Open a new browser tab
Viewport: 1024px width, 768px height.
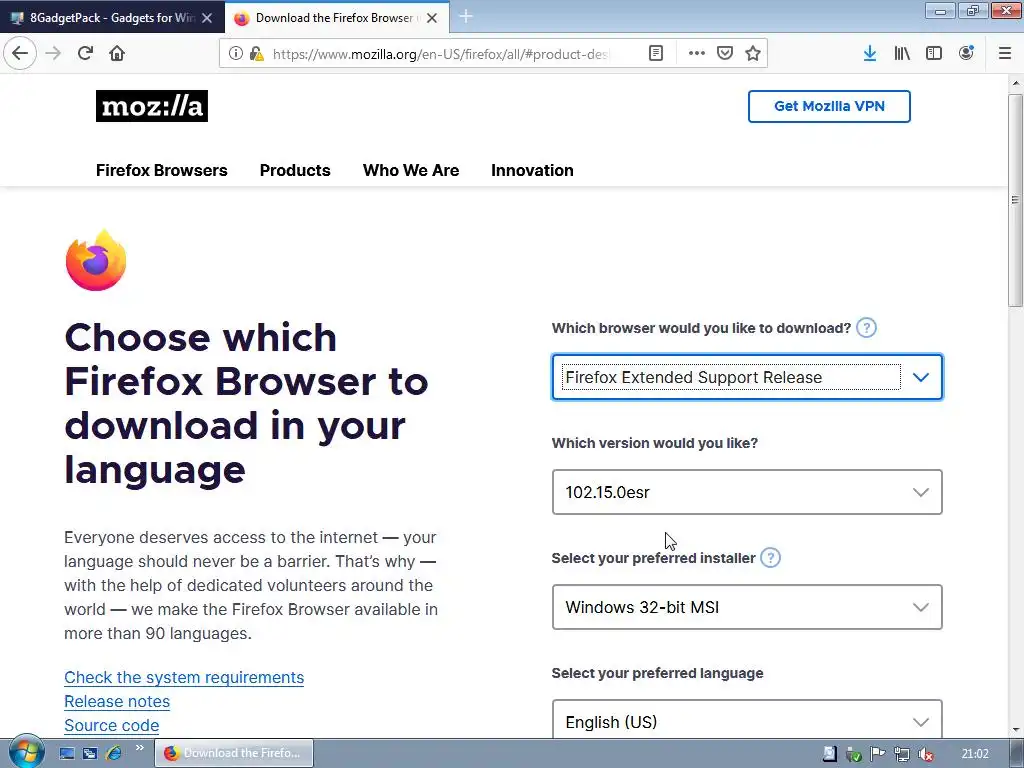[466, 17]
